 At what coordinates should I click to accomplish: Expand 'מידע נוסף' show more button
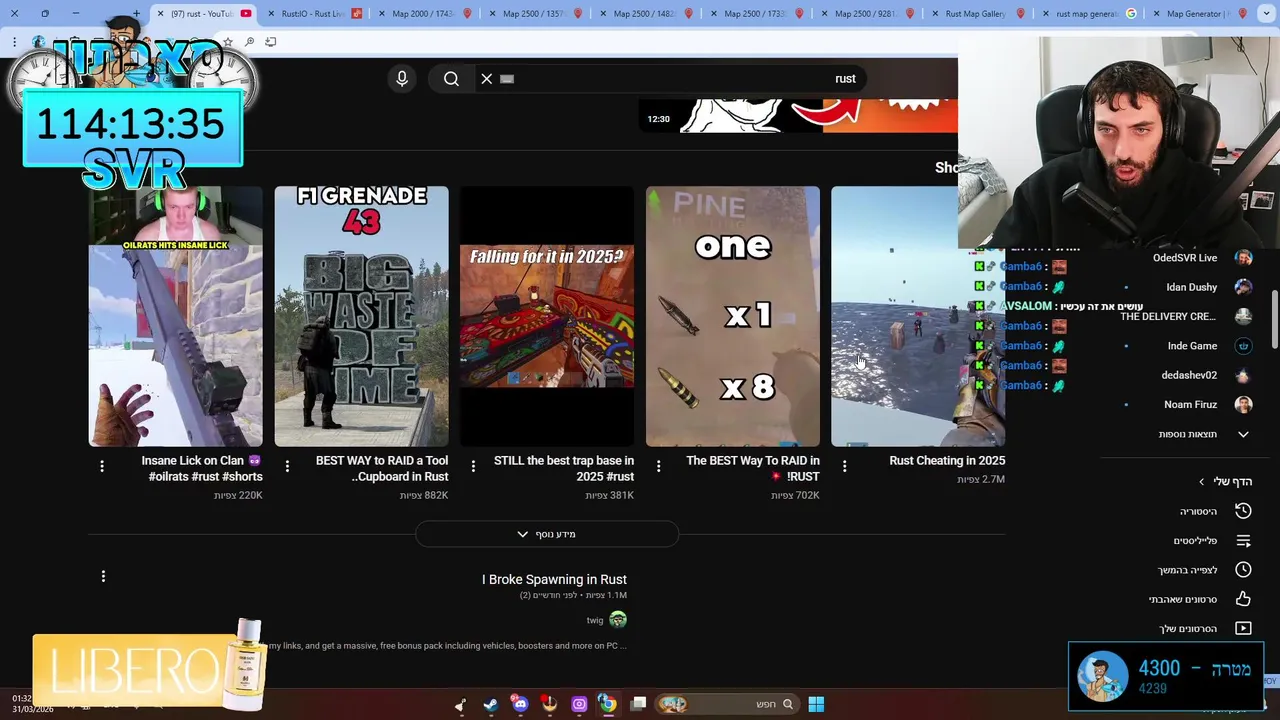(x=547, y=534)
